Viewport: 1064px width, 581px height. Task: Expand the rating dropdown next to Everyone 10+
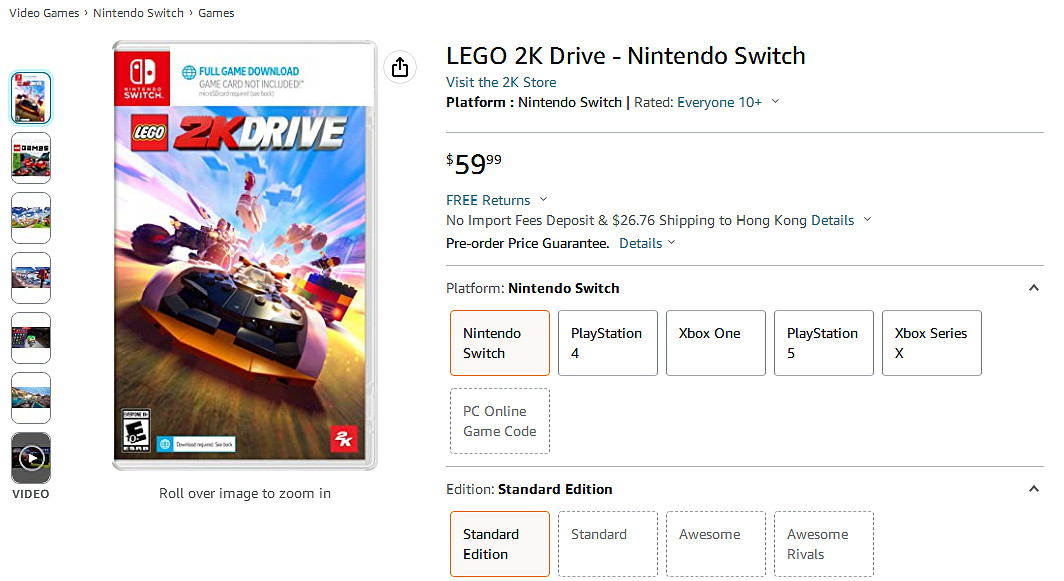(775, 102)
